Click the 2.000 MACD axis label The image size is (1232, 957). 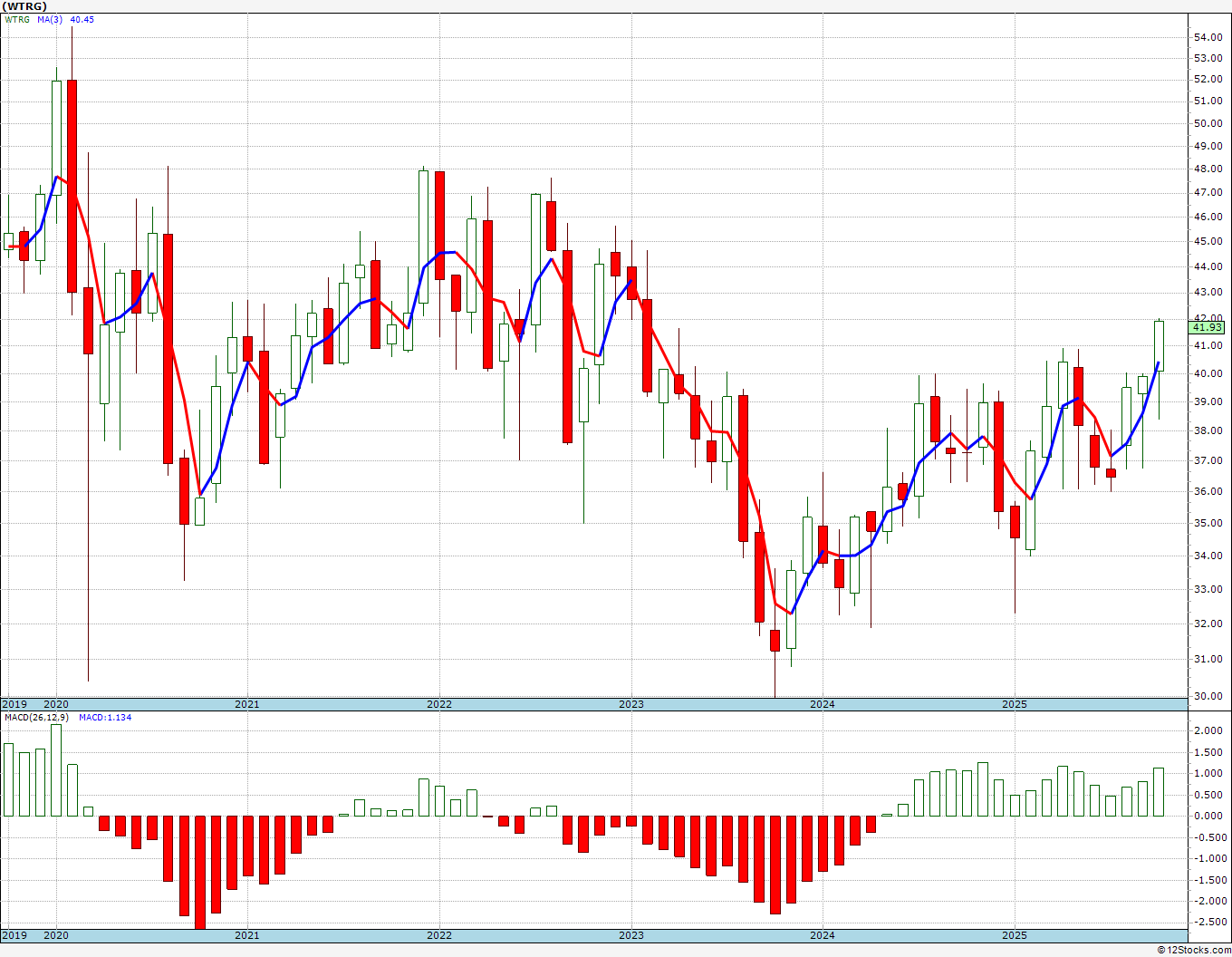pyautogui.click(x=1208, y=731)
